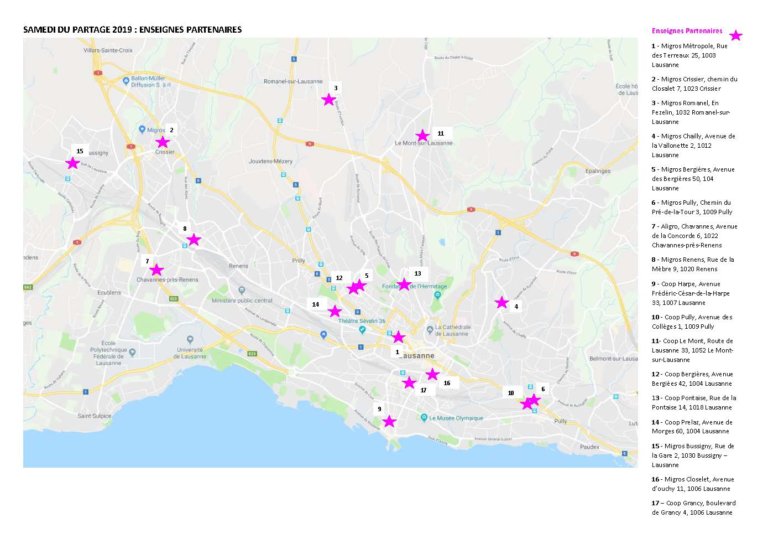Select legend entry '11 - Coop Le Mont'

693,350
